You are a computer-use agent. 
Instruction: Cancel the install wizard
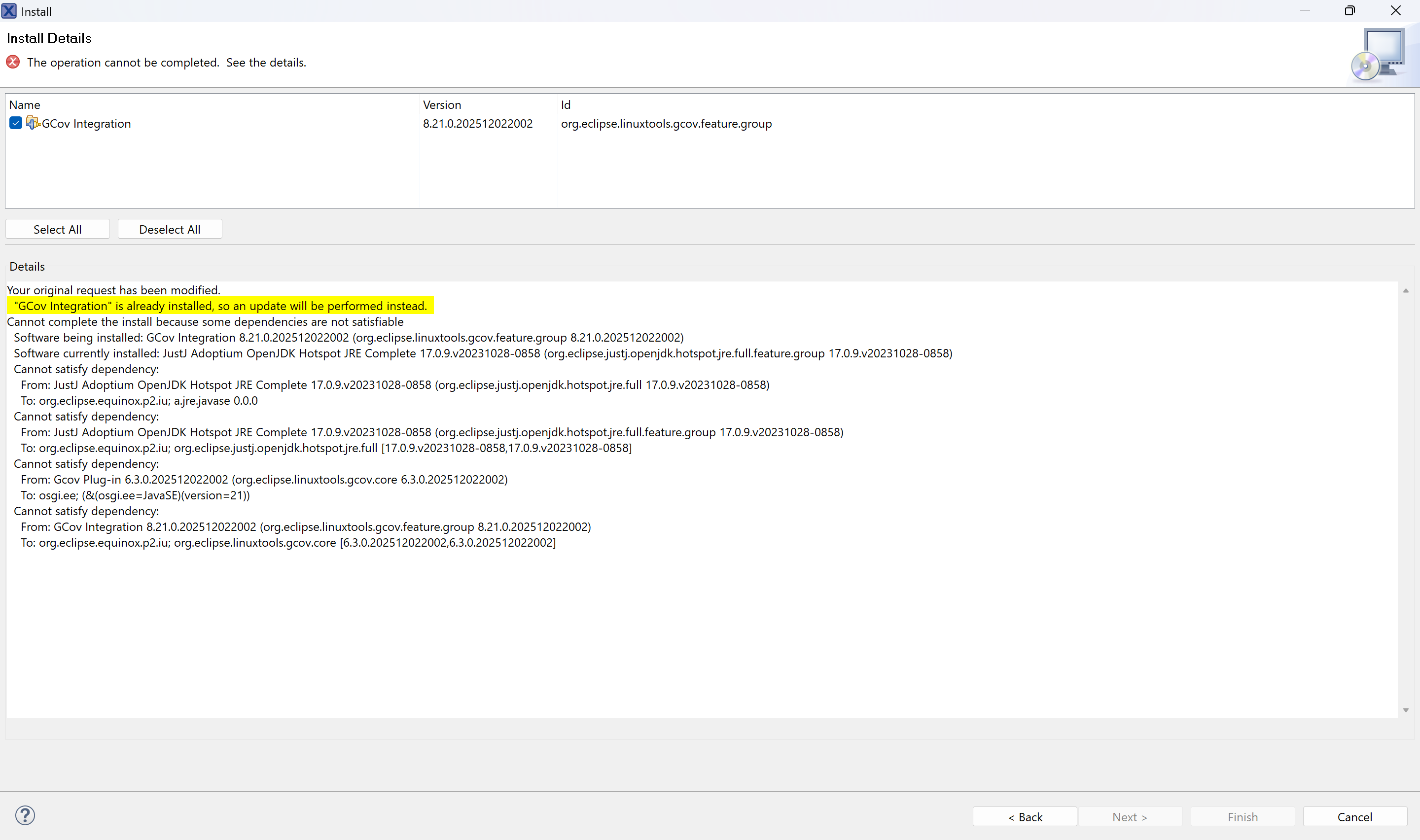[1354, 817]
